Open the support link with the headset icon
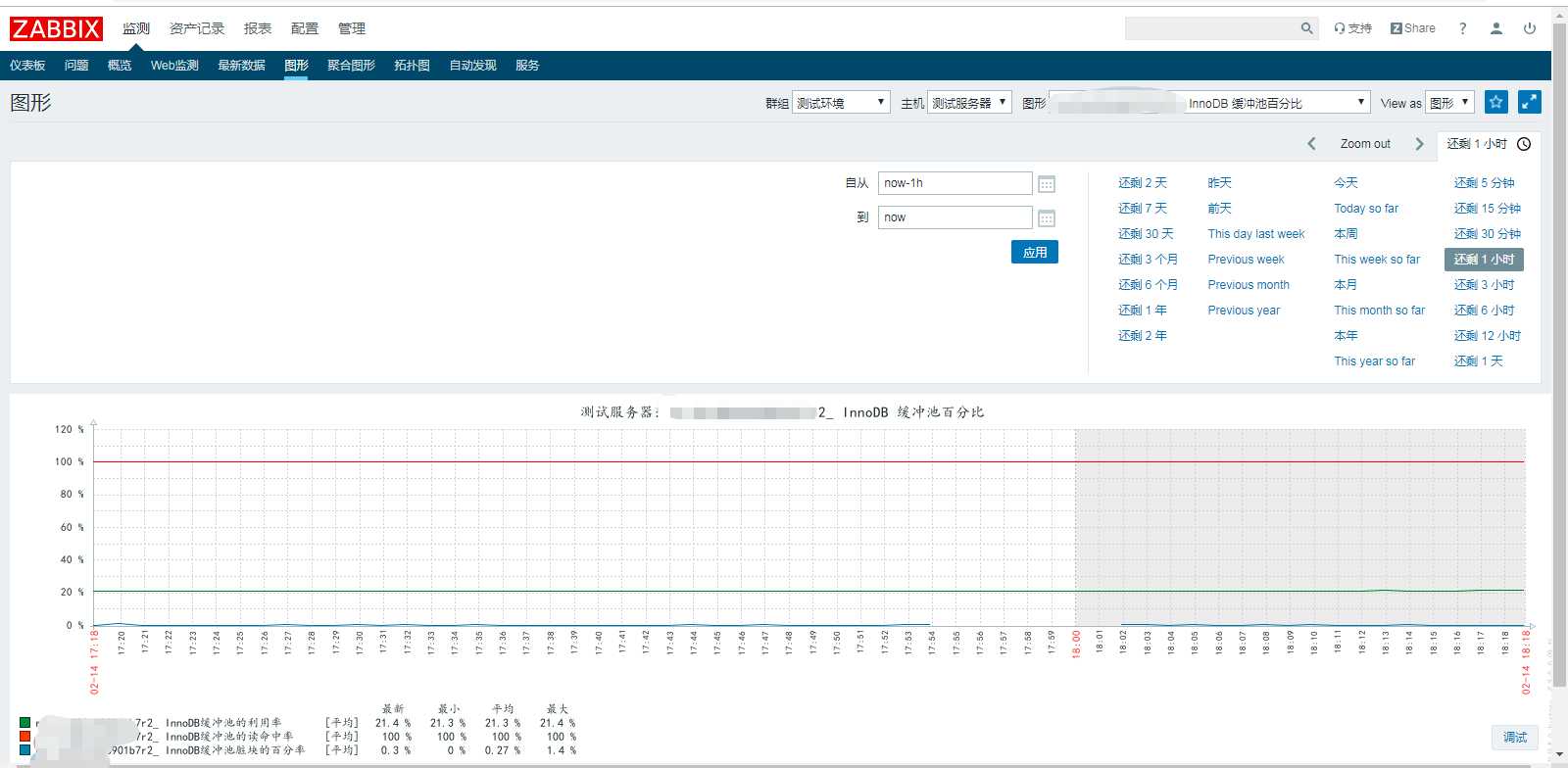 click(1352, 28)
